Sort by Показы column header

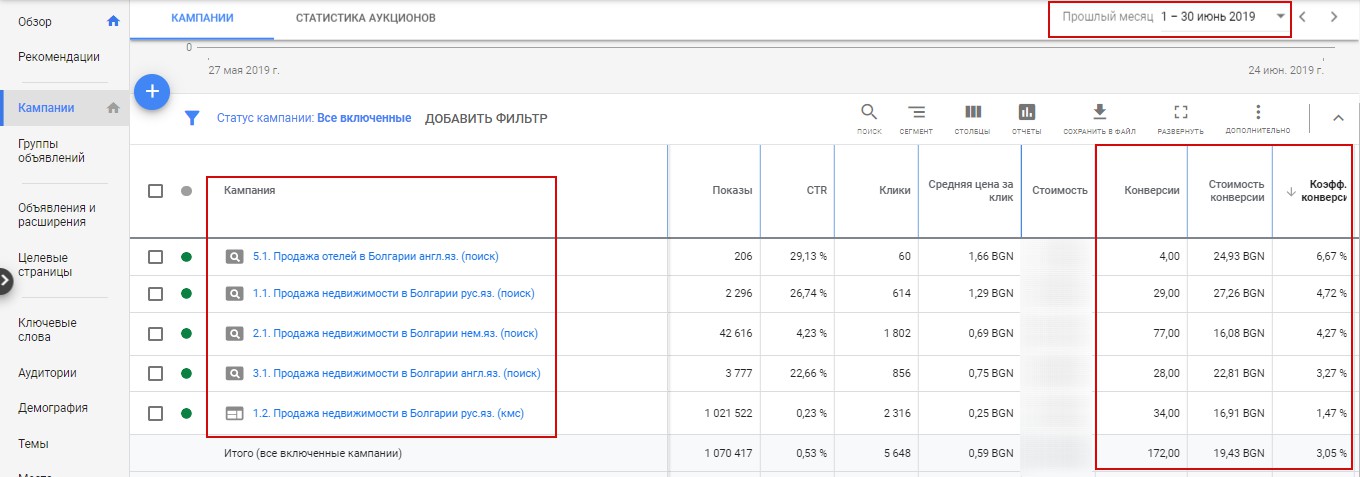point(732,190)
